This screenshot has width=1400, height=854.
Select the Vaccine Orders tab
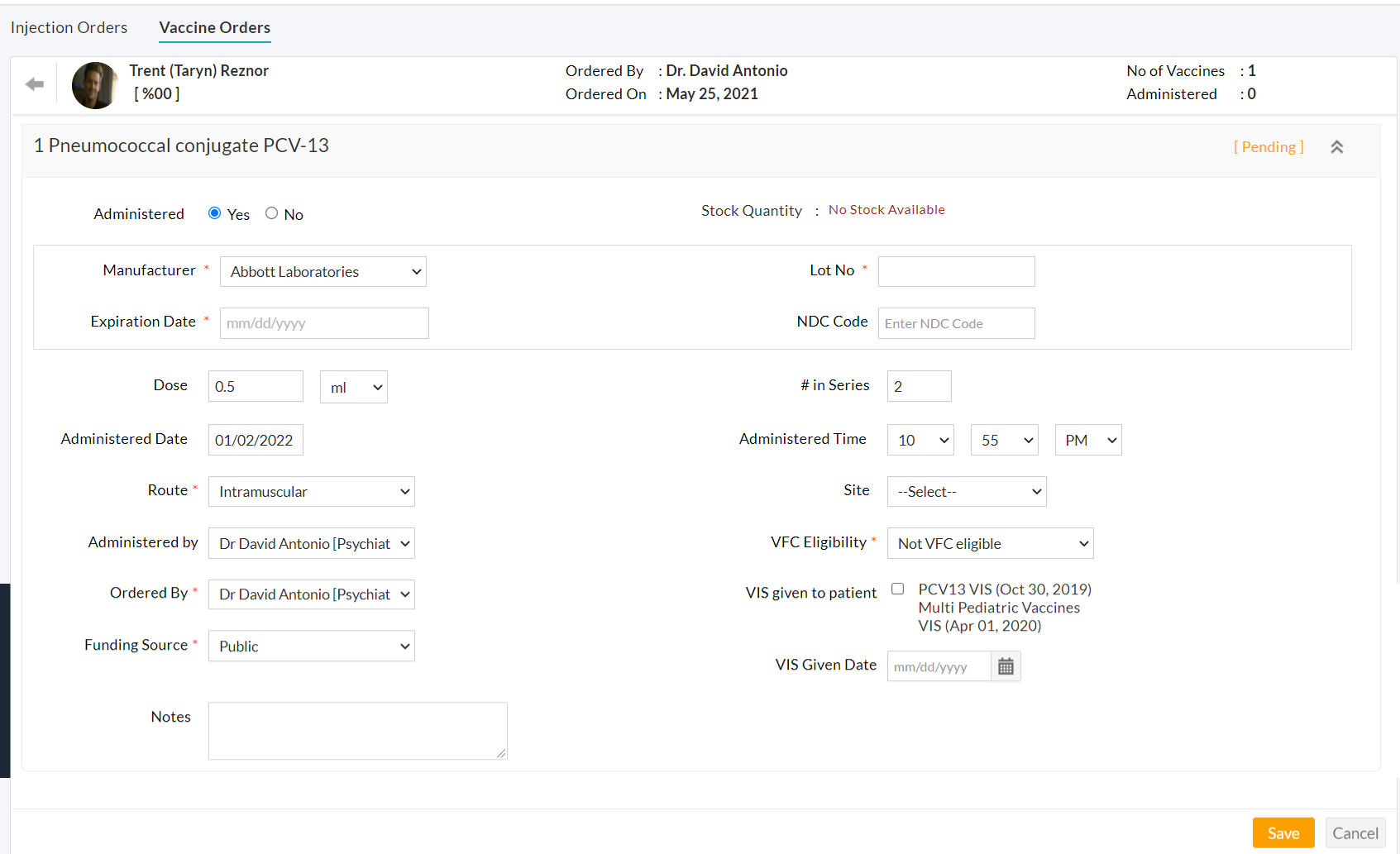point(214,27)
